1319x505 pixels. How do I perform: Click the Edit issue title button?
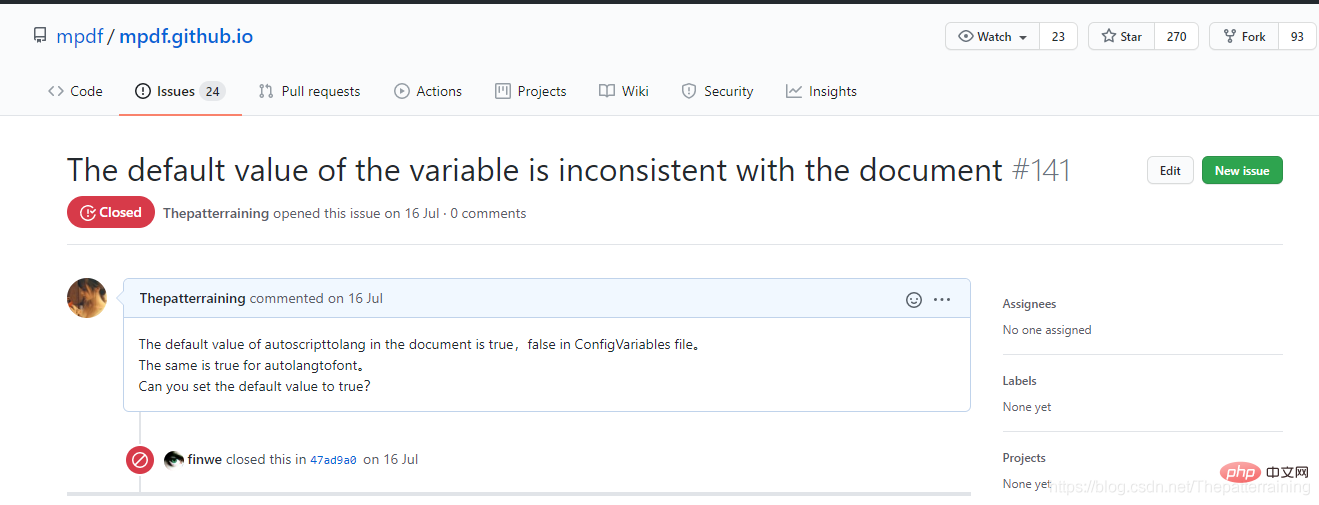pos(1170,171)
